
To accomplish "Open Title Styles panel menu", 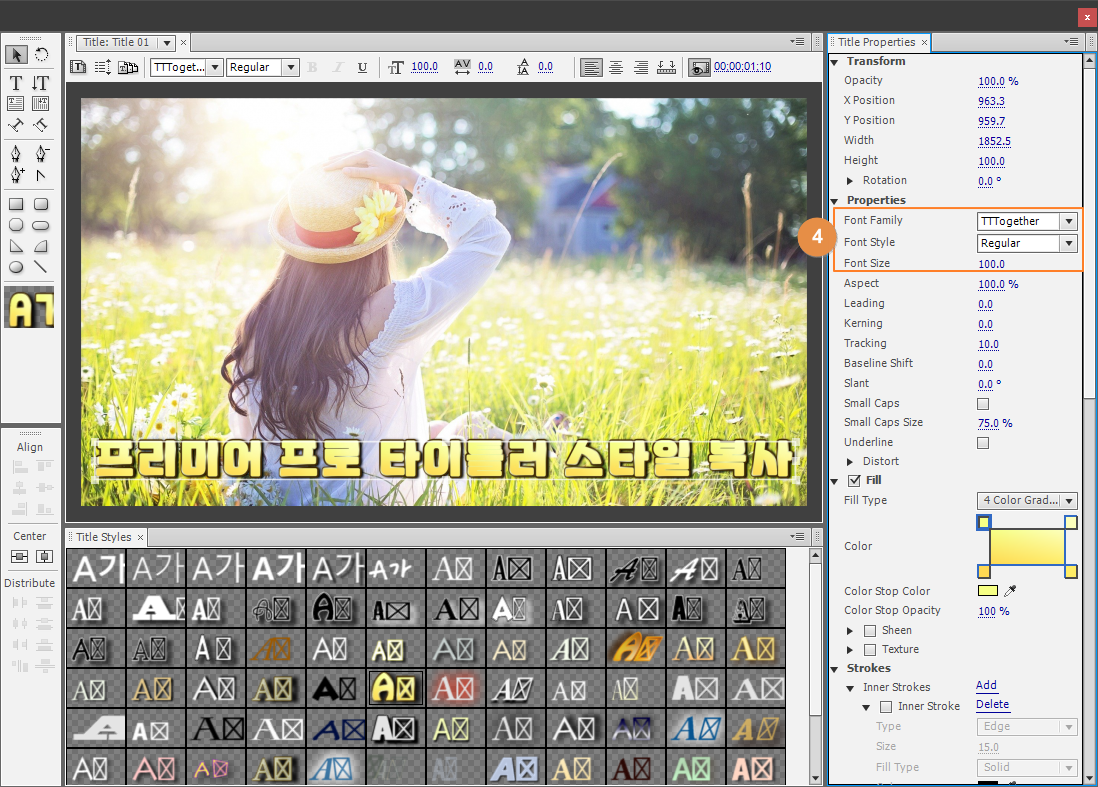I will click(797, 536).
